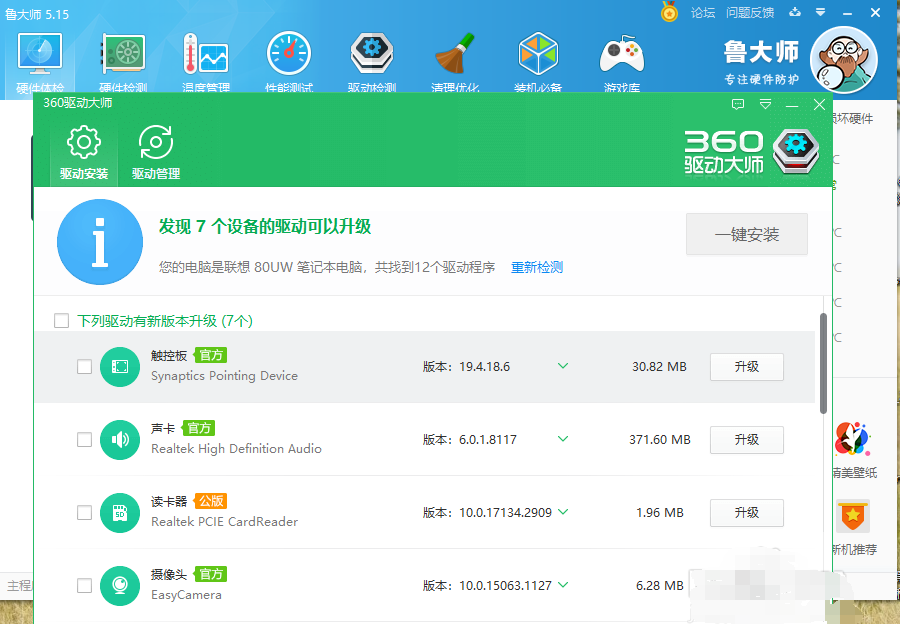This screenshot has height=624, width=900.
Task: Switch to the 驱动安装 tab
Action: (83, 153)
